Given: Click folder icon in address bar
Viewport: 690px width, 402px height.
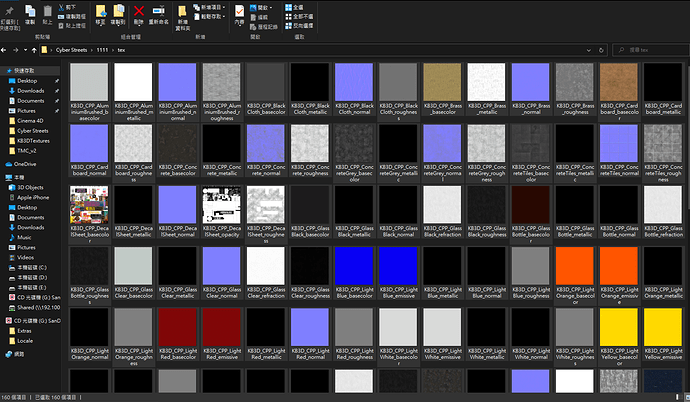Looking at the screenshot, I should [44, 50].
